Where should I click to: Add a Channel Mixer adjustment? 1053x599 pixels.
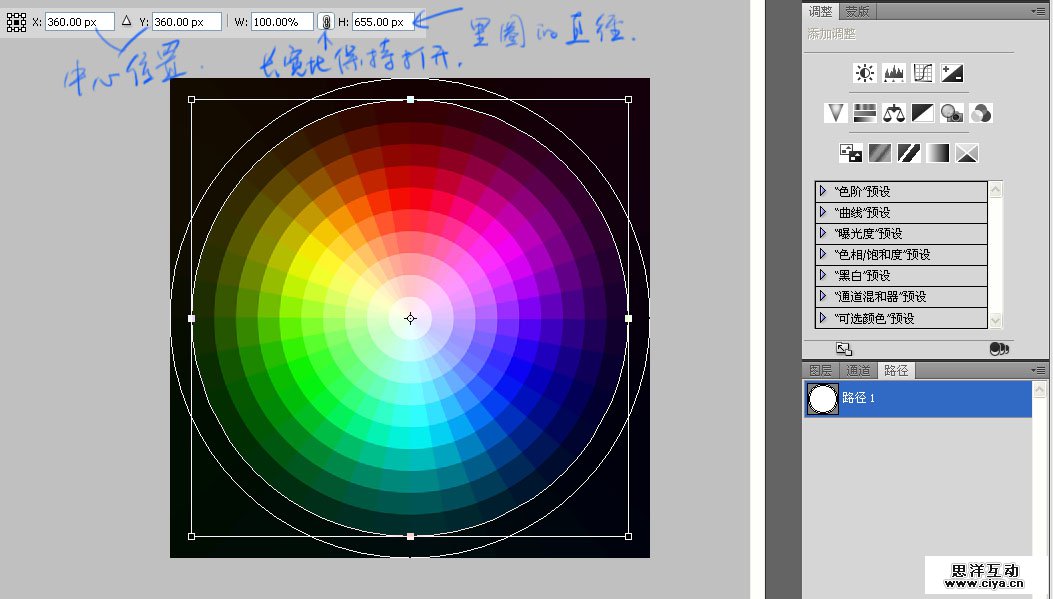(x=981, y=113)
